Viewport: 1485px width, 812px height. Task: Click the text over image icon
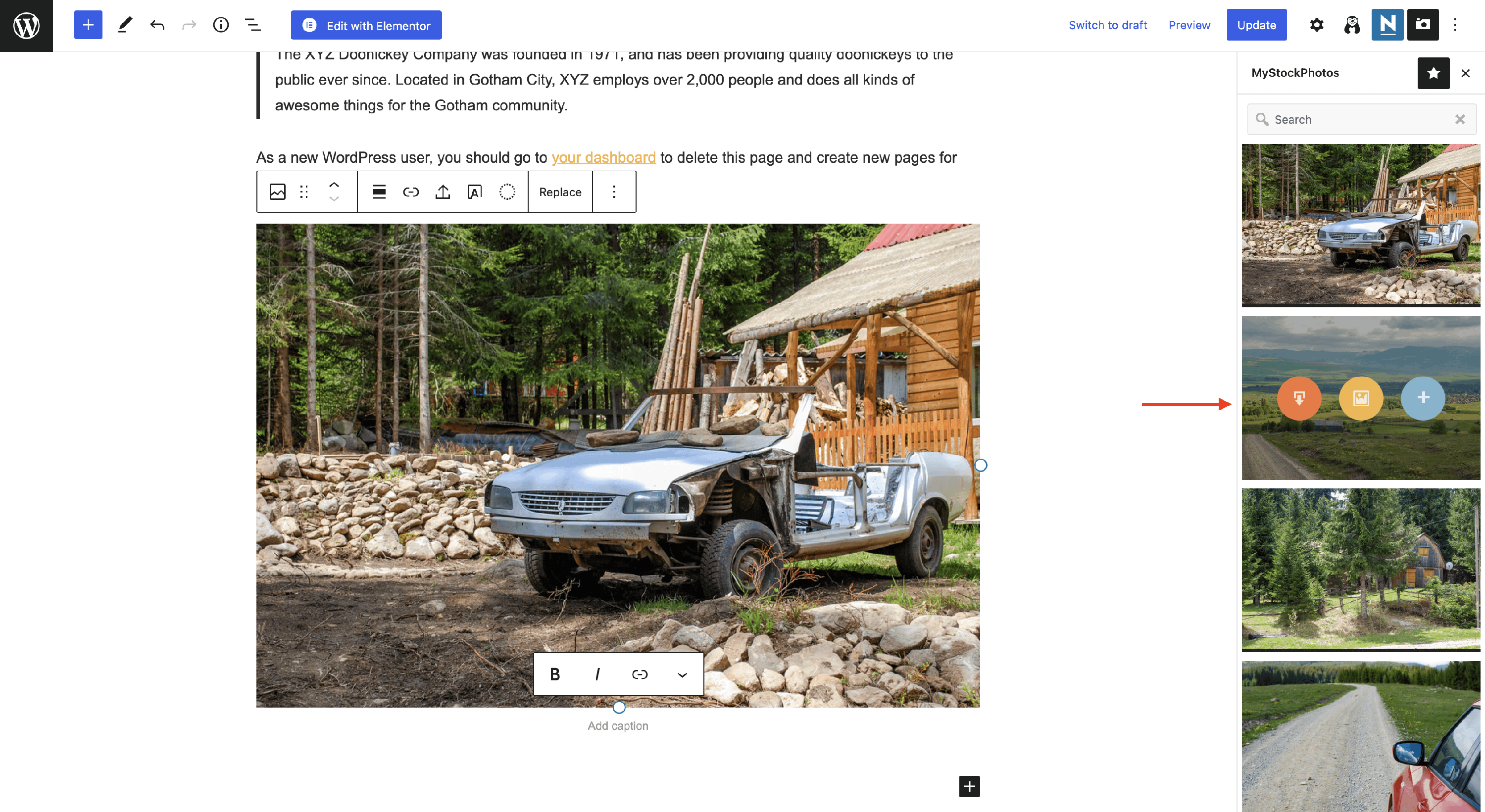(474, 192)
